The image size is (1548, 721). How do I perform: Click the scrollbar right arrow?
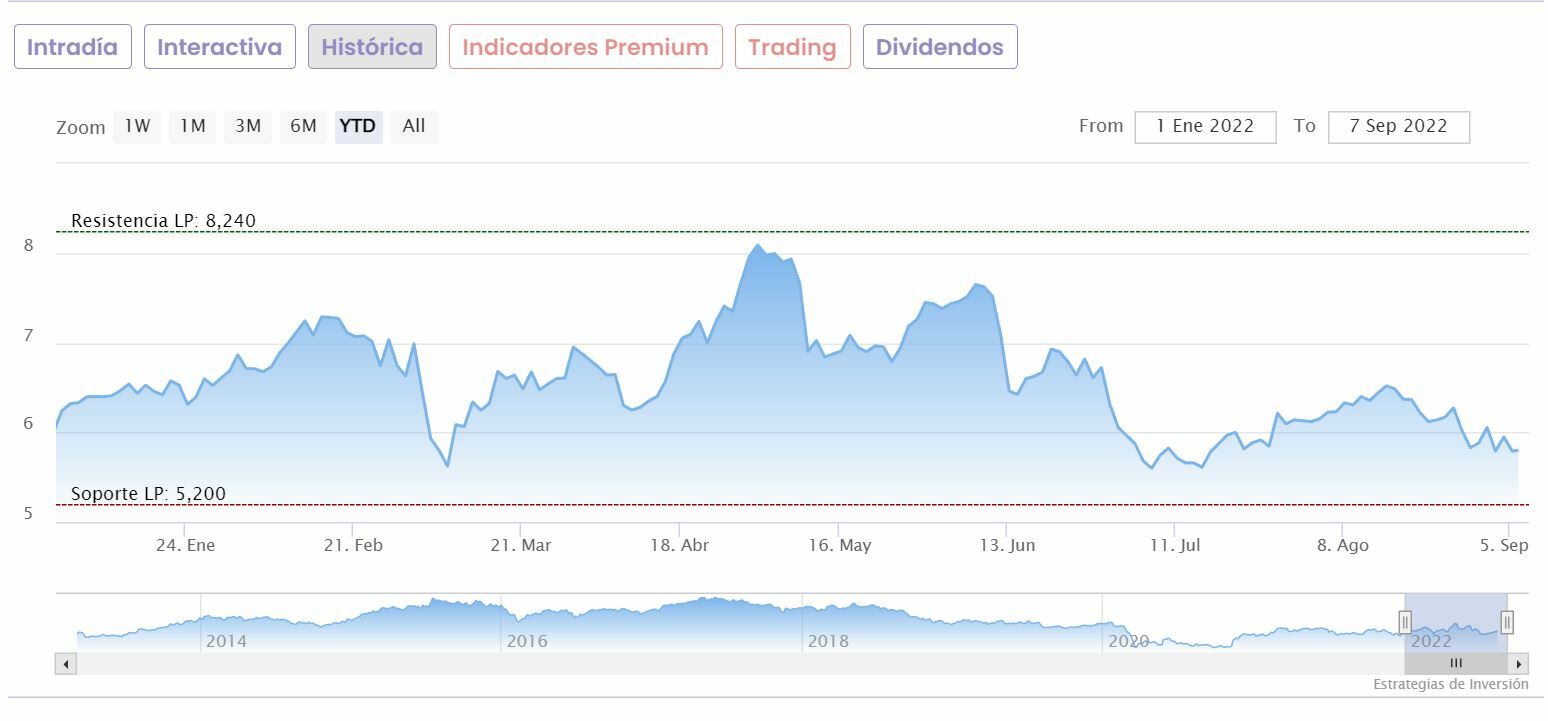coord(1519,664)
